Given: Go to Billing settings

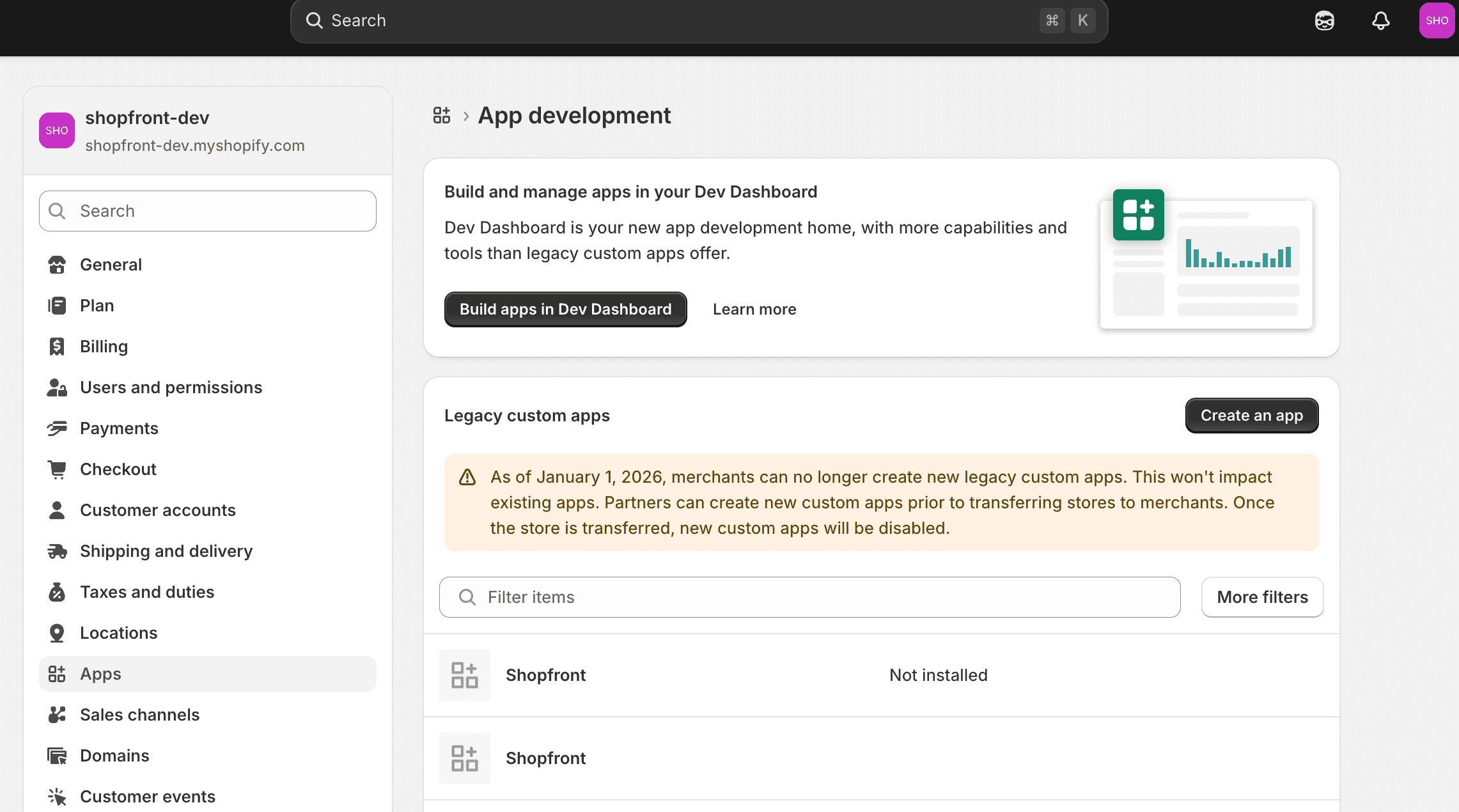Looking at the screenshot, I should [x=208, y=347].
